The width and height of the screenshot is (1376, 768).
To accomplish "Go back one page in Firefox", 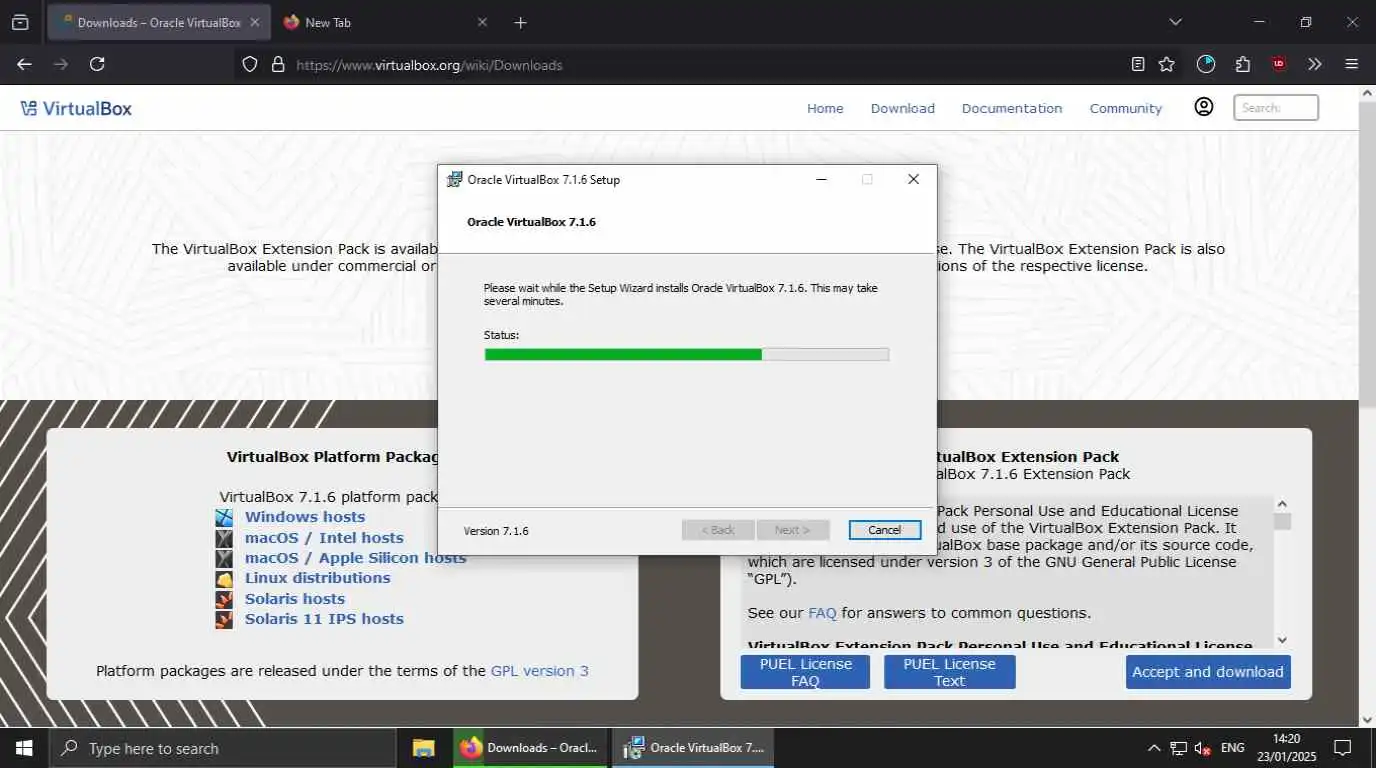I will [x=25, y=64].
